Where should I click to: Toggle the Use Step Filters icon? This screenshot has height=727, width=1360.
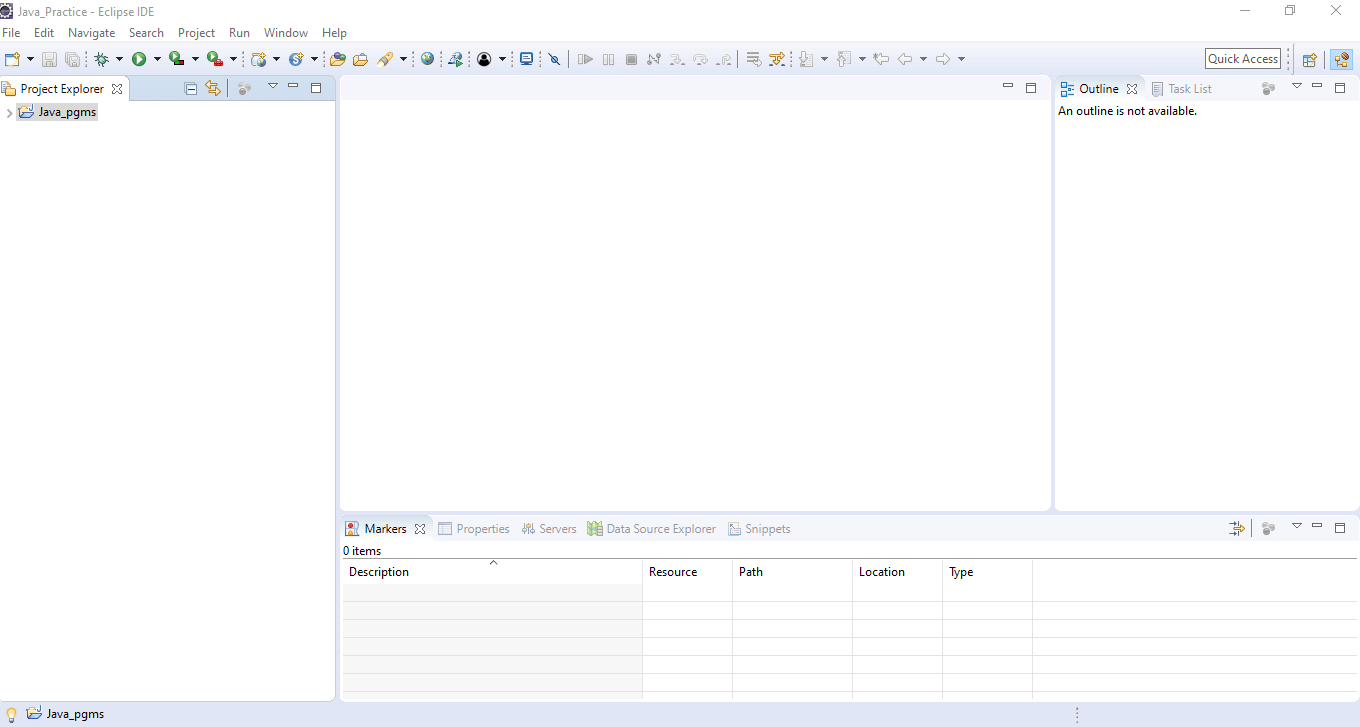coord(777,59)
